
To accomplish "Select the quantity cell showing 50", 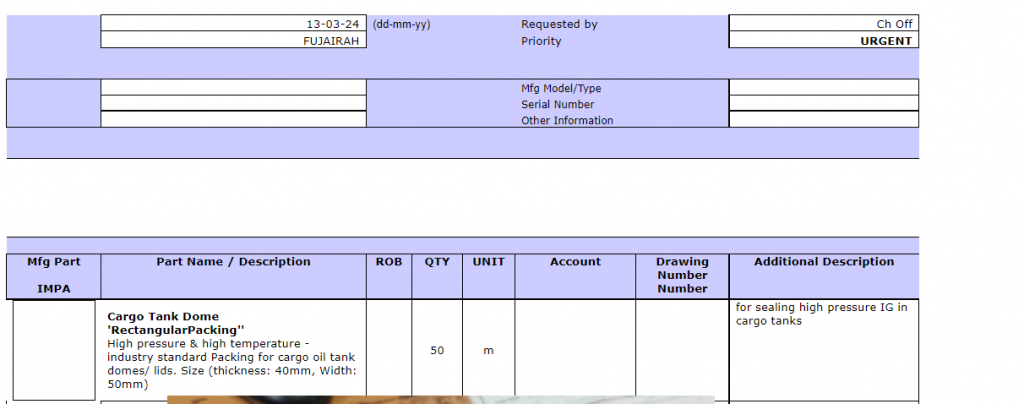I will tap(437, 351).
